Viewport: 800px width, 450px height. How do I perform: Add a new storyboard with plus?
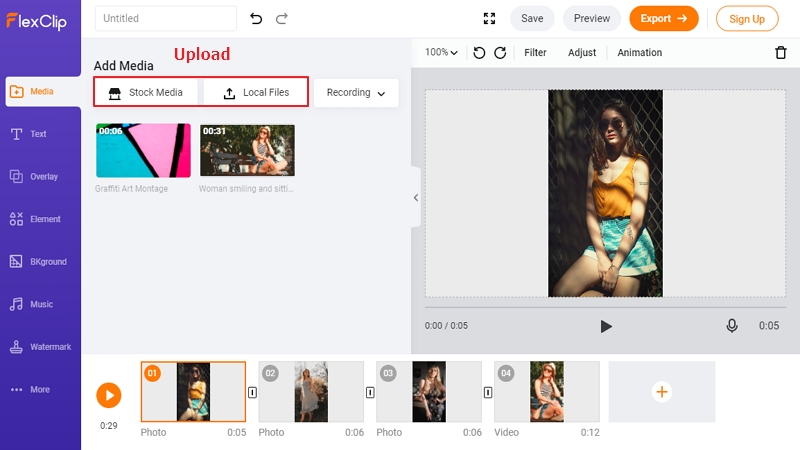[x=662, y=392]
